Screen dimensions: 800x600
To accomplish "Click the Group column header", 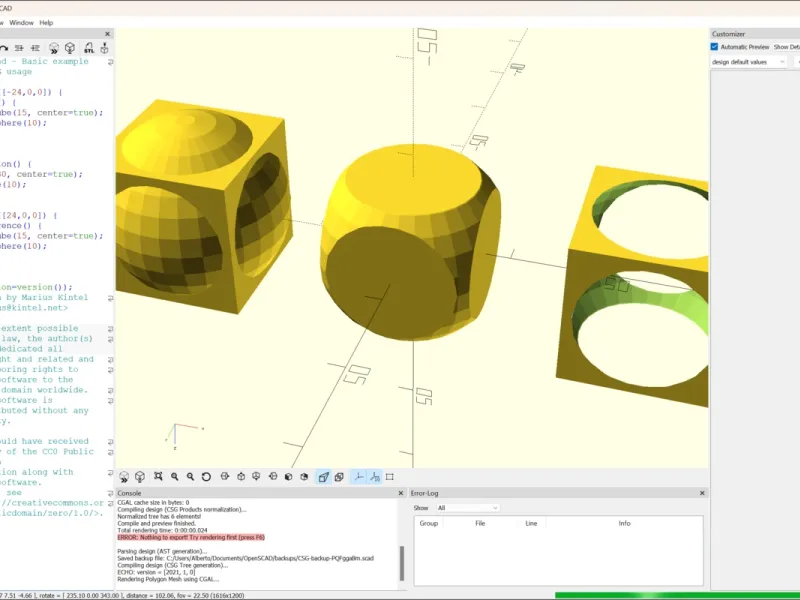I will (429, 523).
